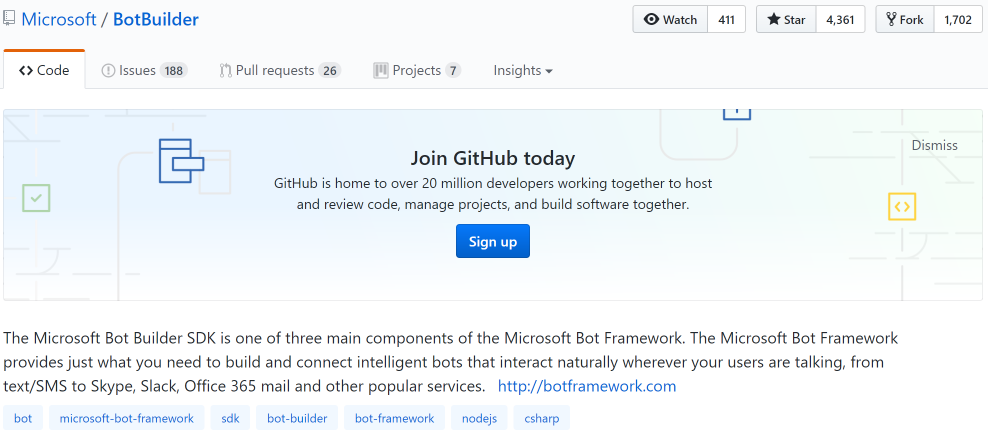This screenshot has height=440, width=988.
Task: Click the Fork icon button
Action: (892, 20)
